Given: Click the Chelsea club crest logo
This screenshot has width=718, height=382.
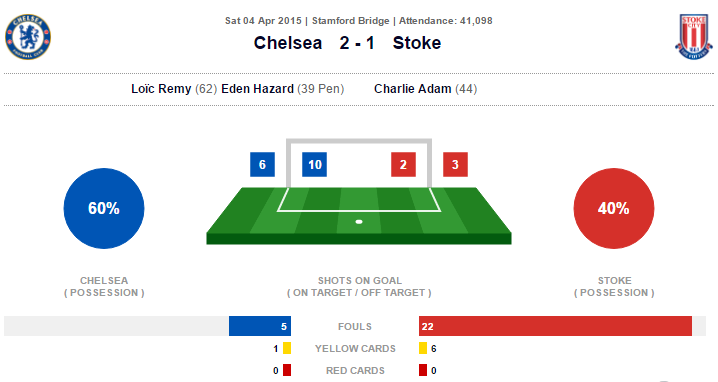Looking at the screenshot, I should click(x=28, y=37).
